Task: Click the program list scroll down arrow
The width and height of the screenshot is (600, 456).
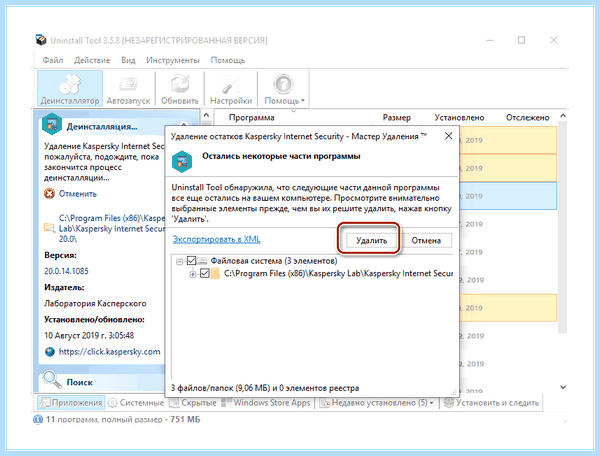Action: 563,387
